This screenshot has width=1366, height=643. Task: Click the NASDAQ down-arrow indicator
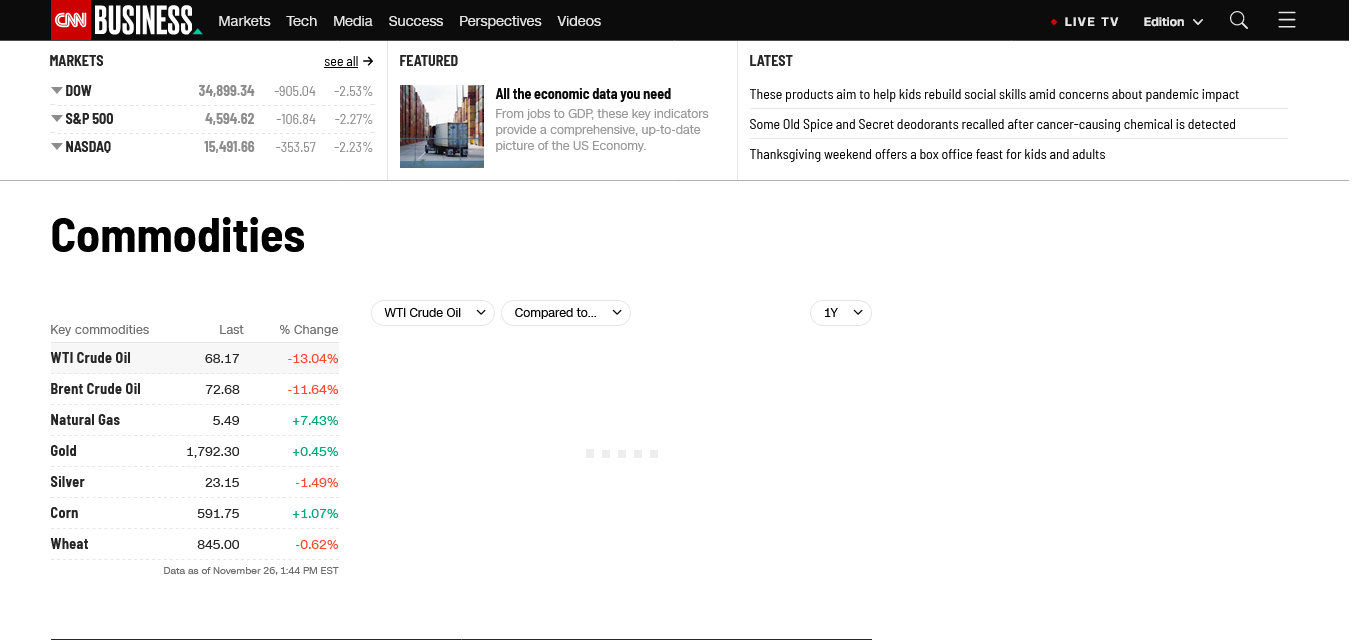[x=56, y=147]
